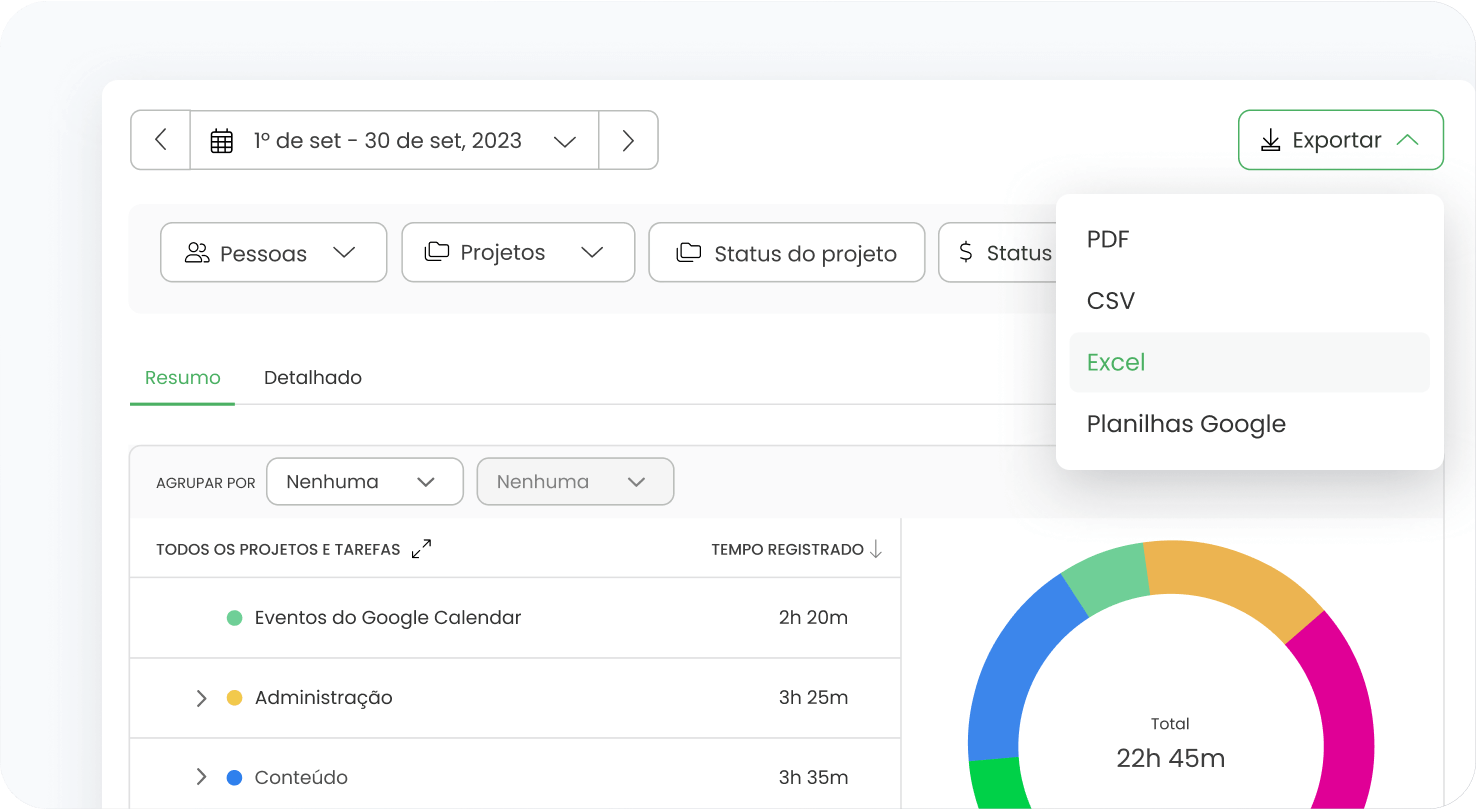Choose PDF export option
This screenshot has height=809, width=1476.
(1107, 240)
